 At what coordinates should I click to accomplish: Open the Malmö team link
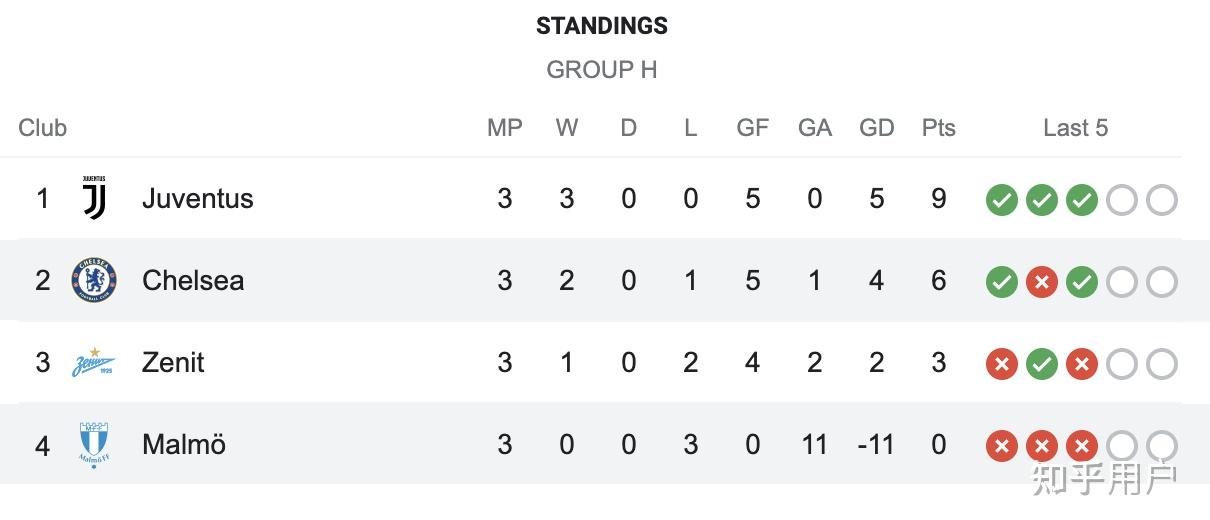(184, 444)
